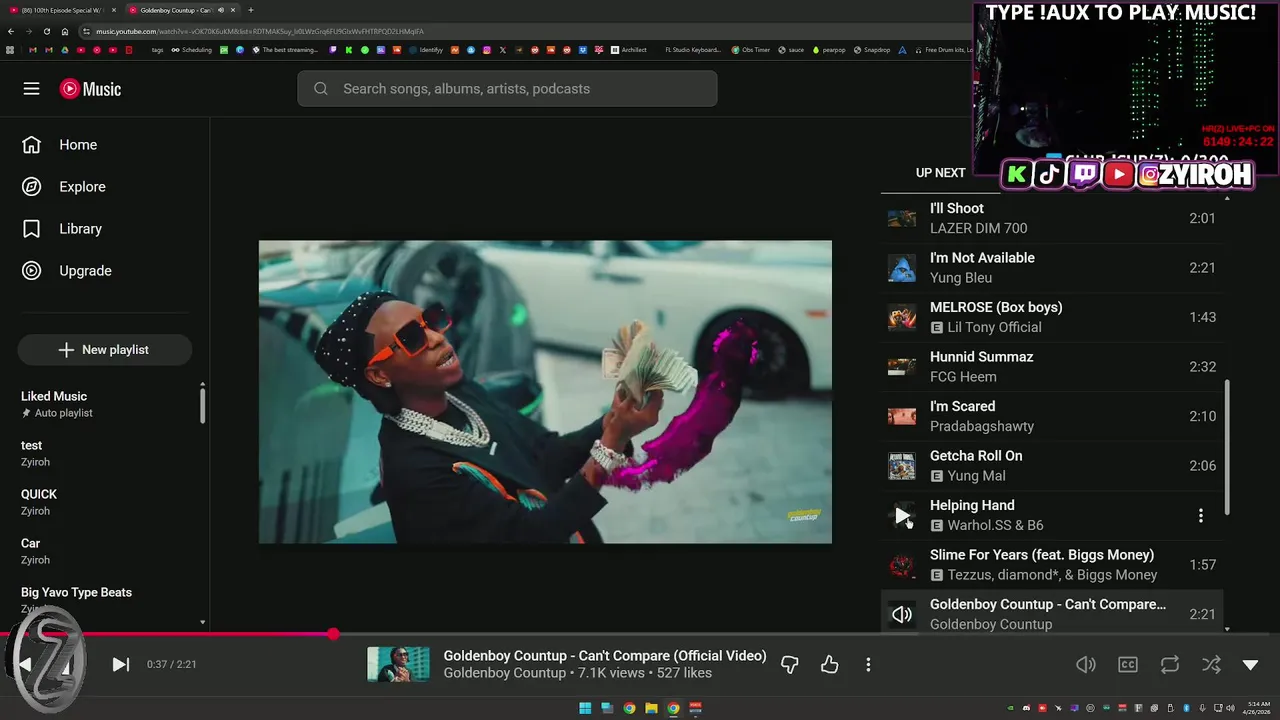The image size is (1280, 720).
Task: Click the search songs input field
Action: 507,89
